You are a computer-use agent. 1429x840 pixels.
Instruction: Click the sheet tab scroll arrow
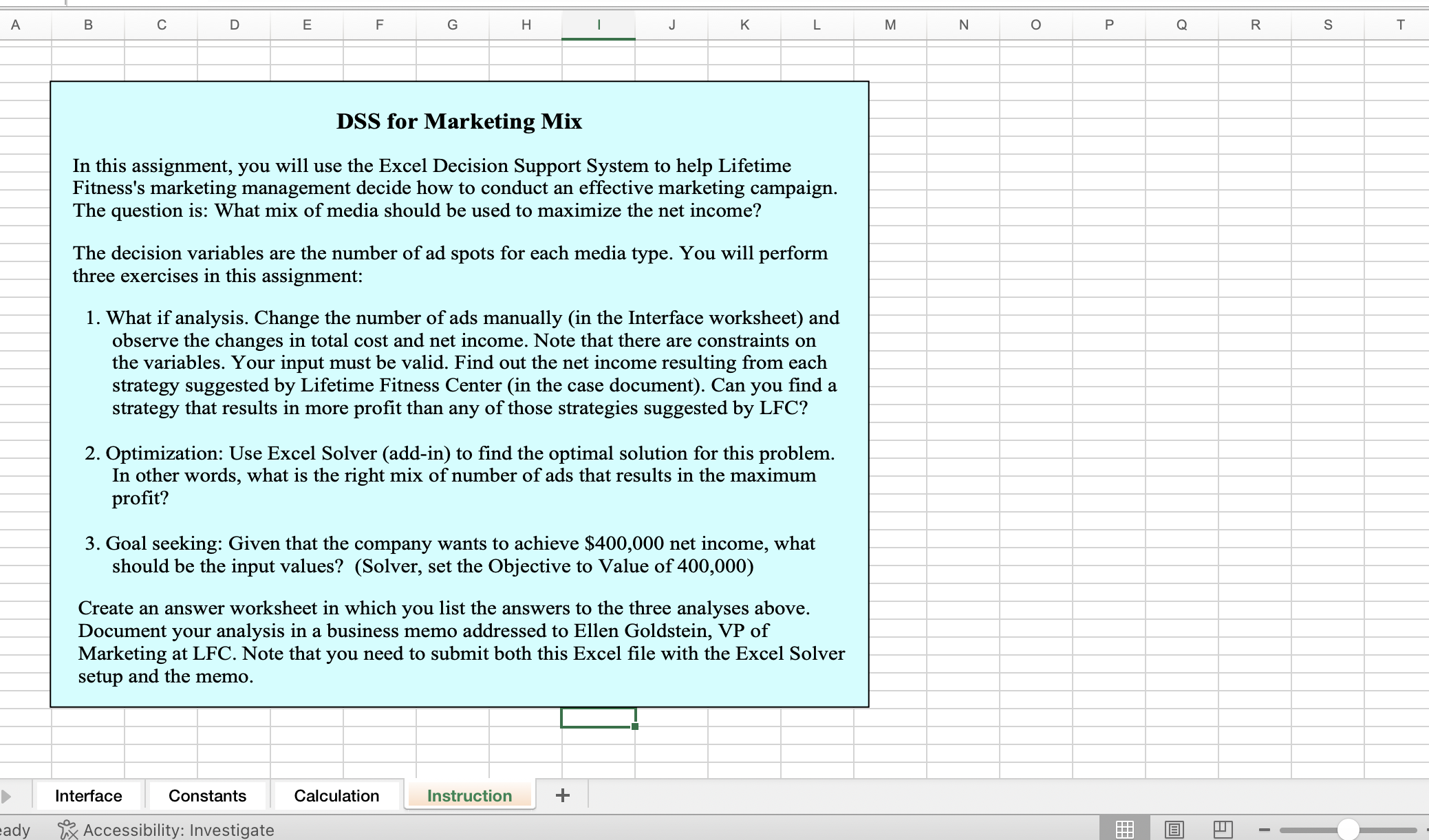click(6, 796)
